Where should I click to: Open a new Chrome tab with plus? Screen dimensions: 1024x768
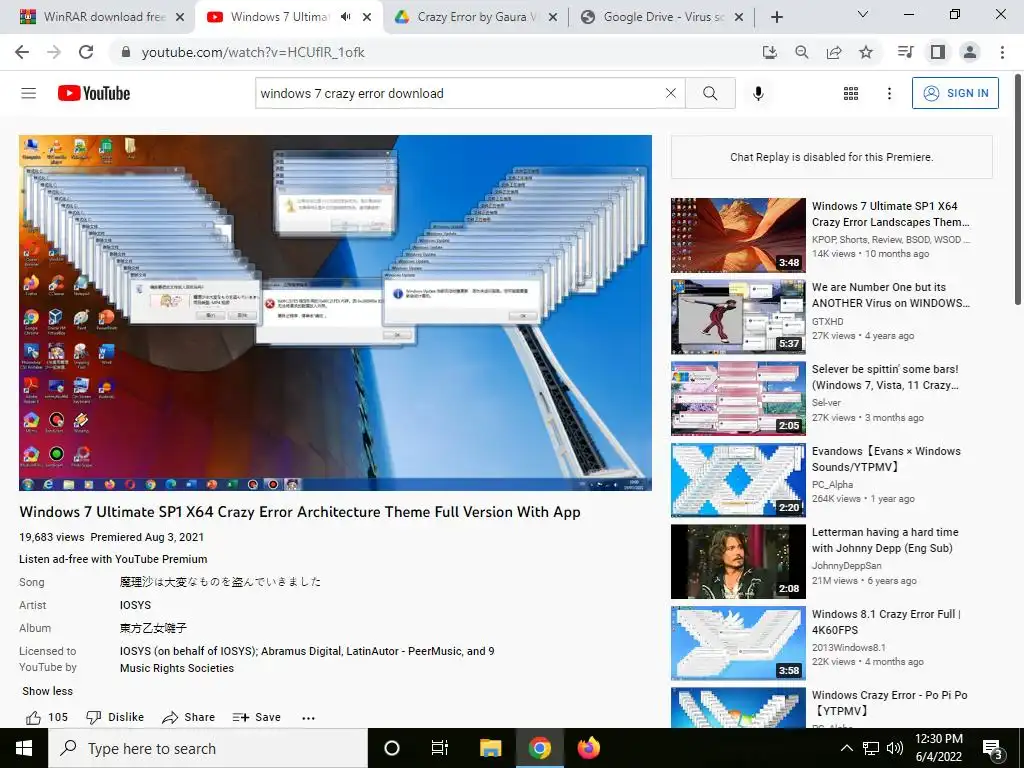tap(776, 17)
